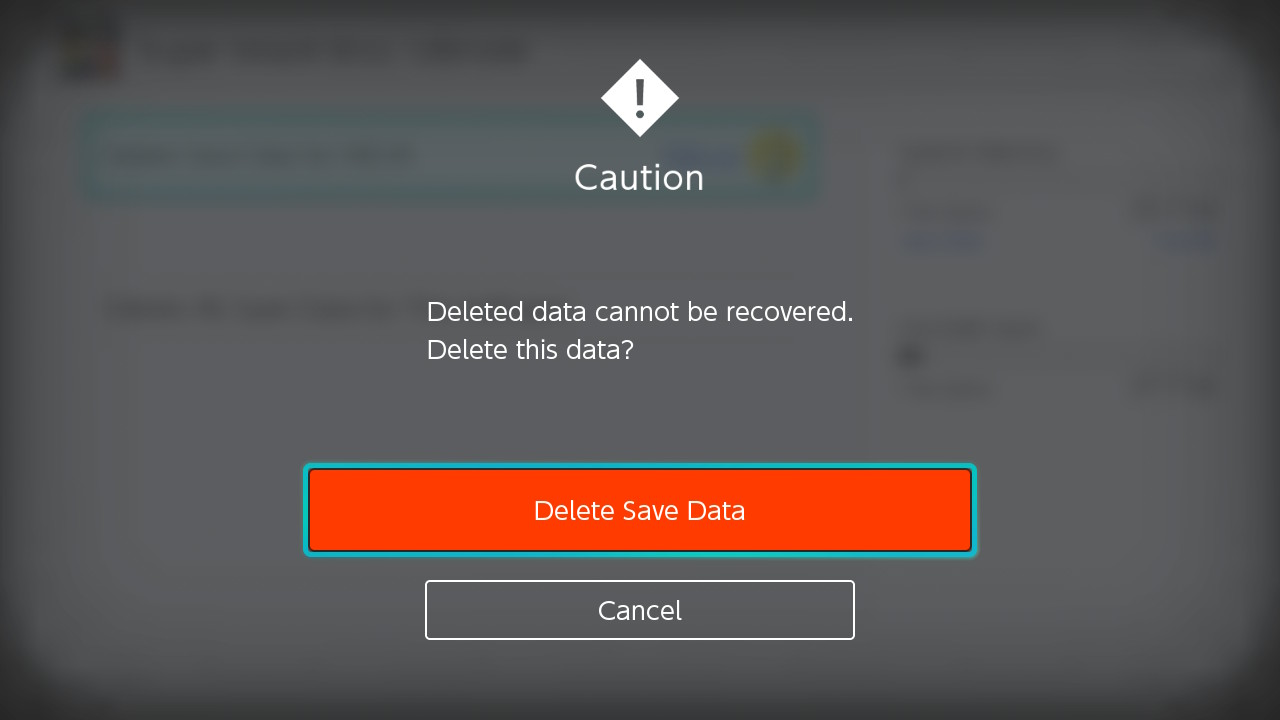This screenshot has width=1280, height=720.
Task: Click the heading of the right details panel
Action: click(978, 152)
